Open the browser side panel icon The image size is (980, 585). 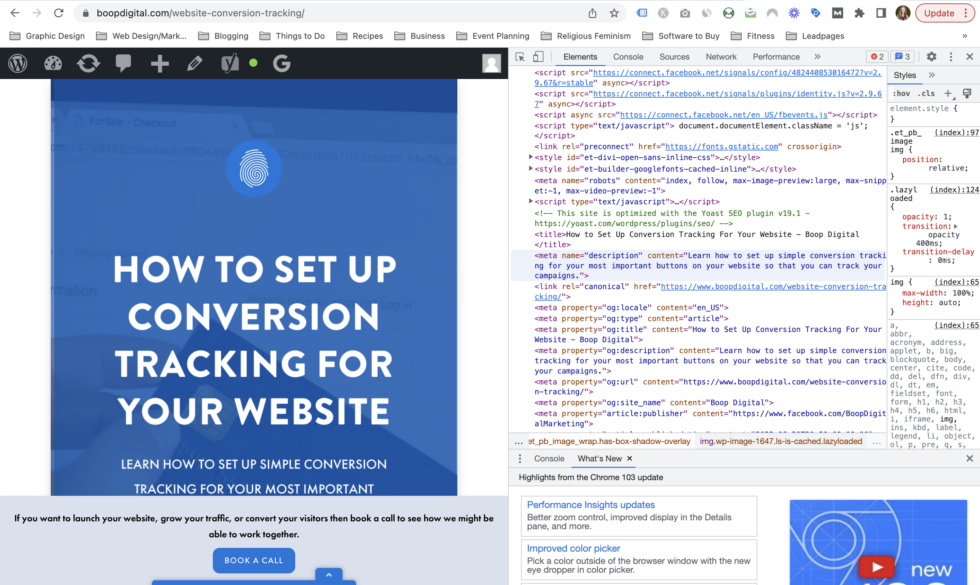click(881, 12)
